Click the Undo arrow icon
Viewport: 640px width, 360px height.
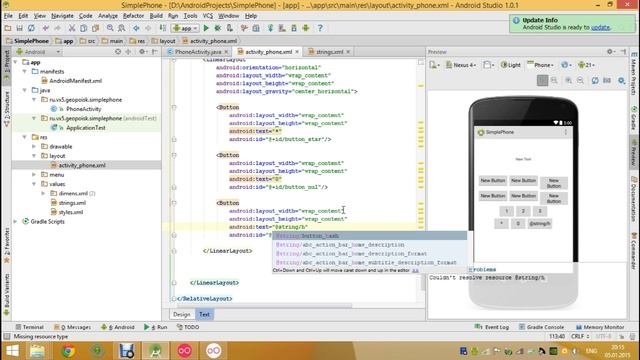coord(46,28)
